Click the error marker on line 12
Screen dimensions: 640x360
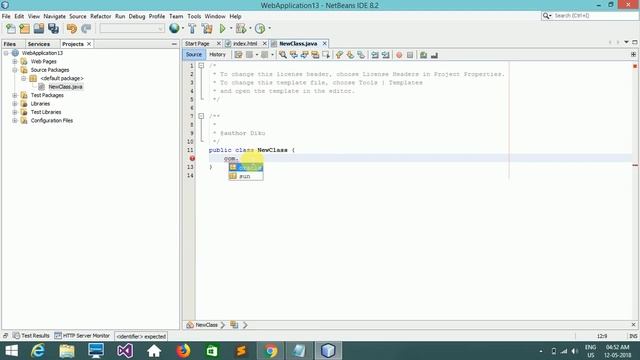[x=192, y=158]
